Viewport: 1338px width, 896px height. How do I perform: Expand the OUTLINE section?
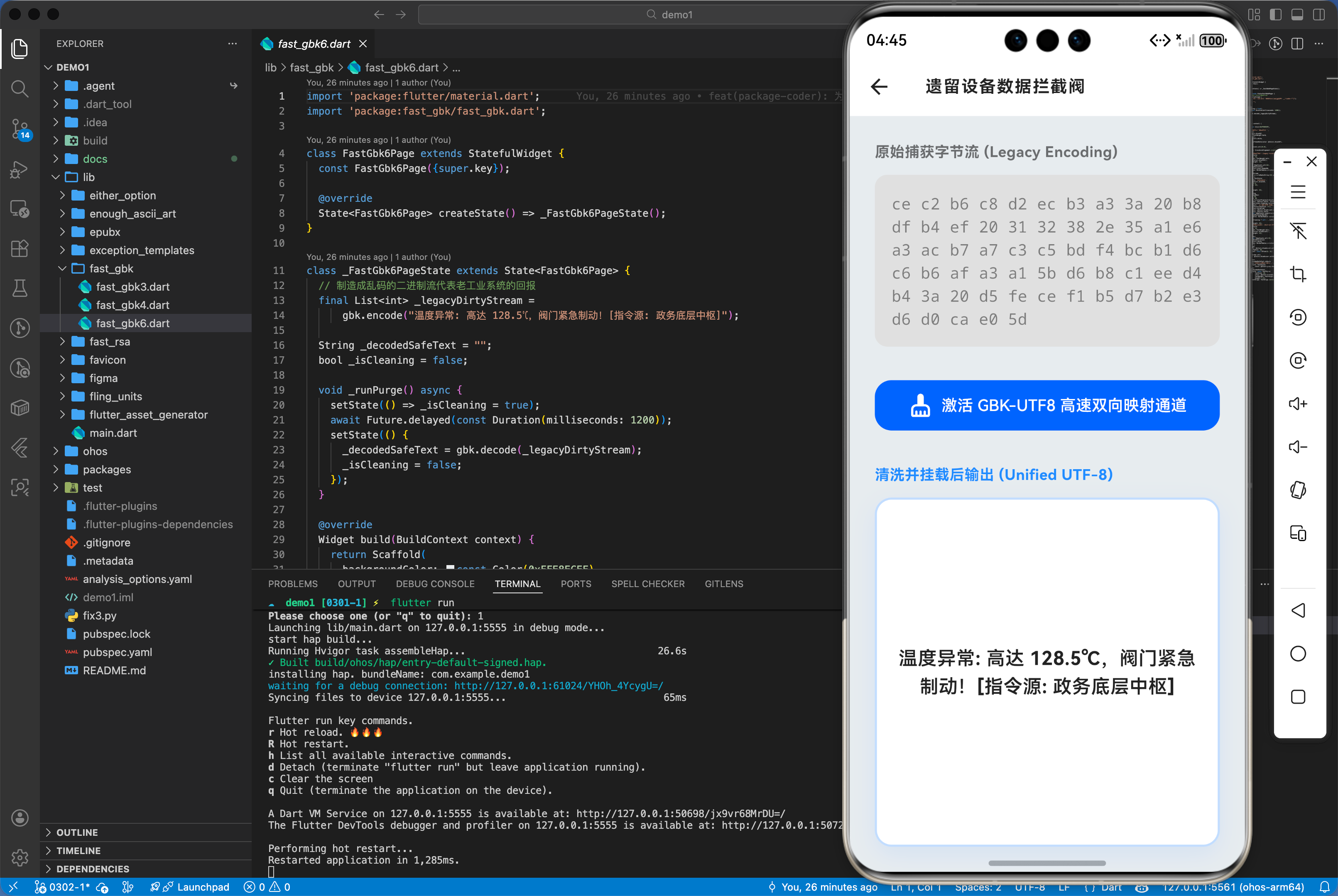coord(78,832)
